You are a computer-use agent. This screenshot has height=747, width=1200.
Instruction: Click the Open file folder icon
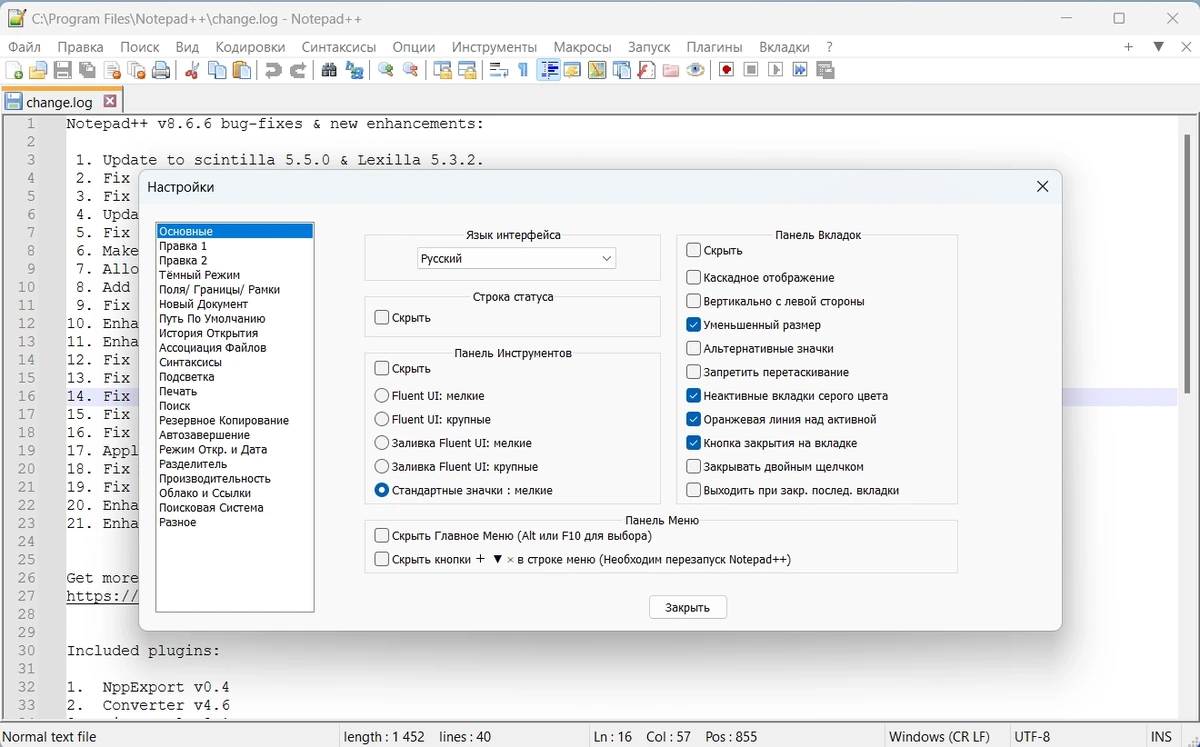point(38,70)
